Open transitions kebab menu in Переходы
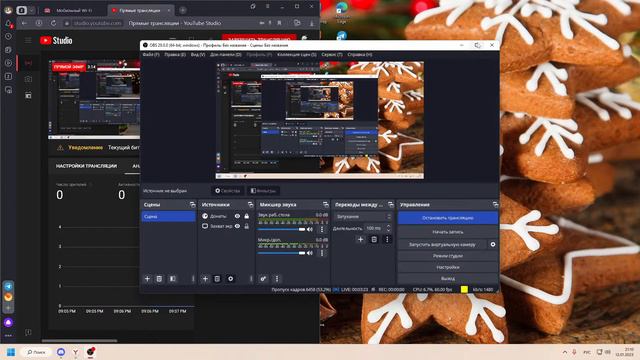Viewport: 640px width, 360px height. [387, 240]
